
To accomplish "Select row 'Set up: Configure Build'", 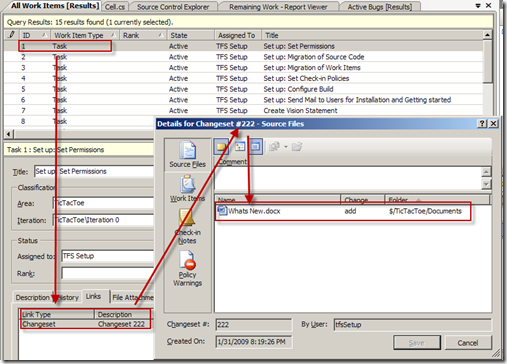I will click(243, 89).
